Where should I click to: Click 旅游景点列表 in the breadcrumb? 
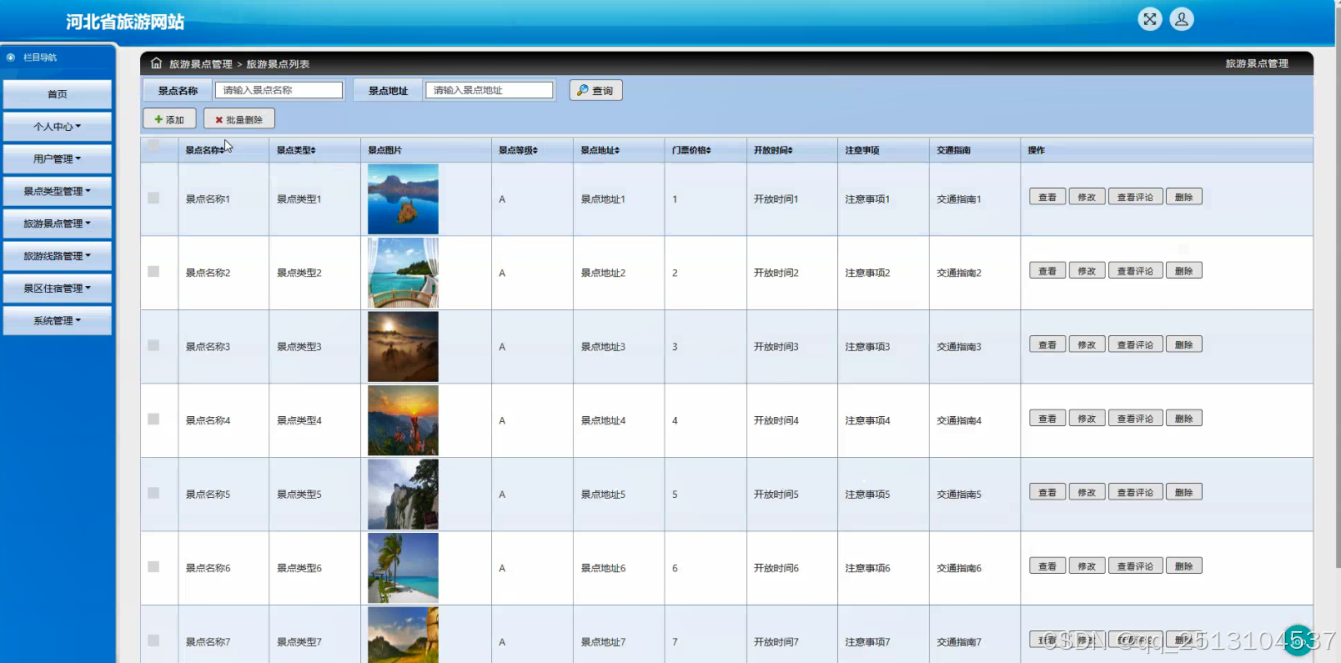click(278, 64)
